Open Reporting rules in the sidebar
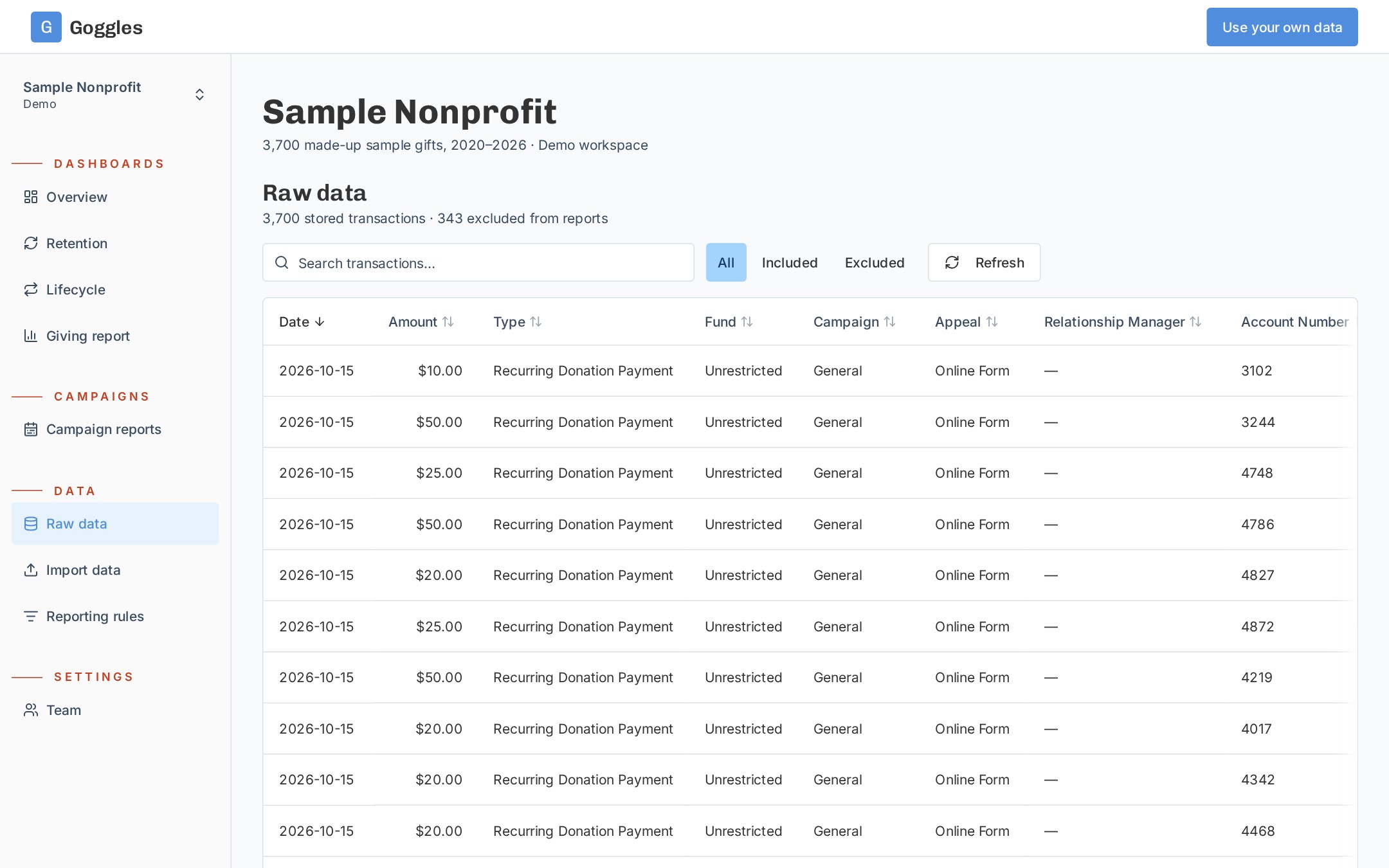Image resolution: width=1389 pixels, height=868 pixels. coord(115,616)
